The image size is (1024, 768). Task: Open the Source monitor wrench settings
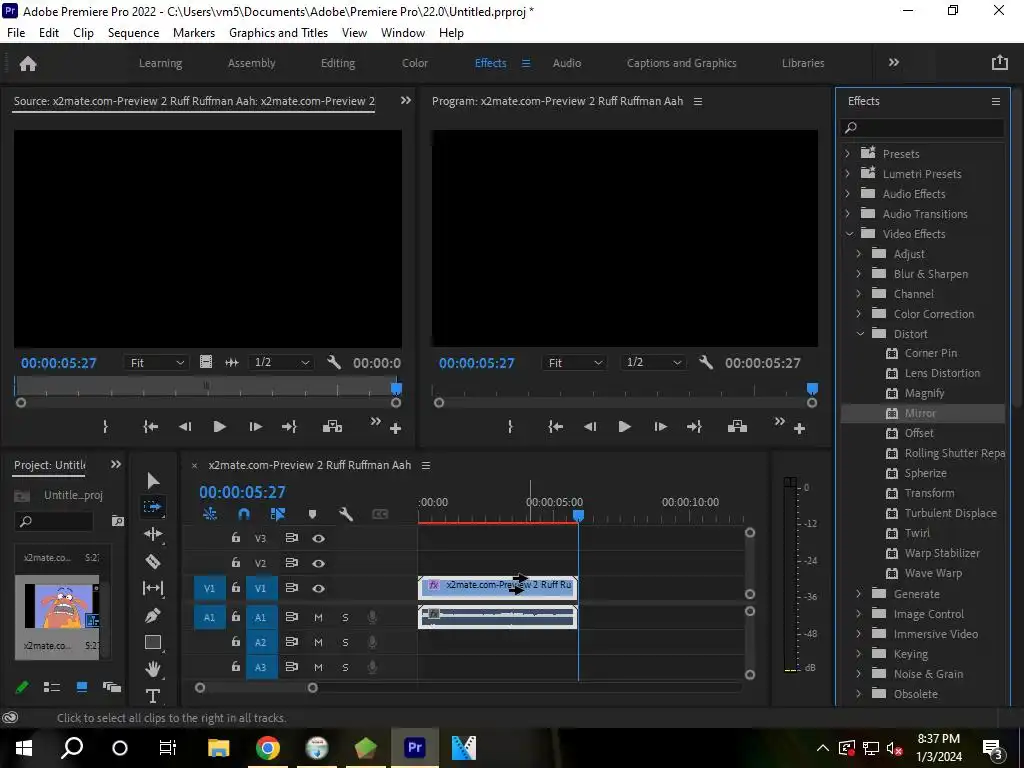pos(334,362)
